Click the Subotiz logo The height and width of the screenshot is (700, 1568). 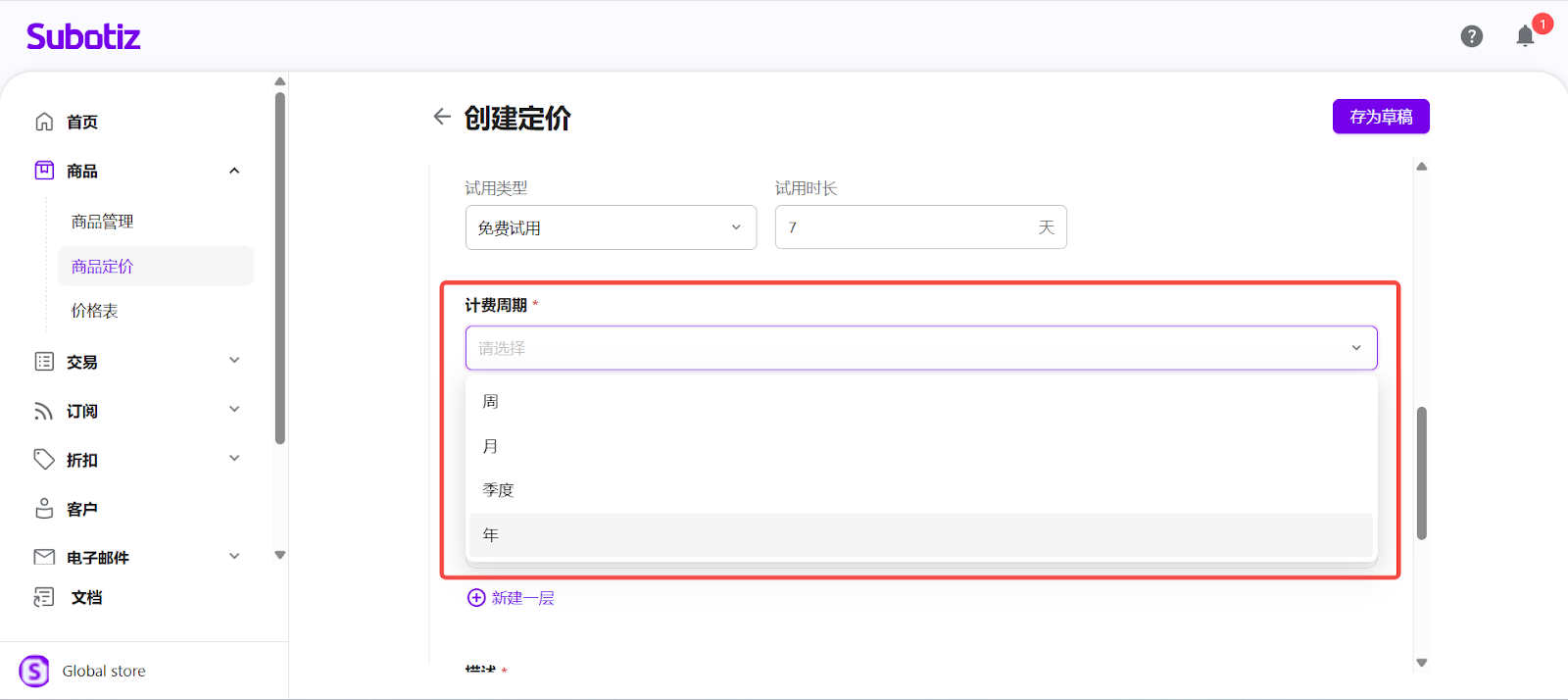[x=83, y=37]
